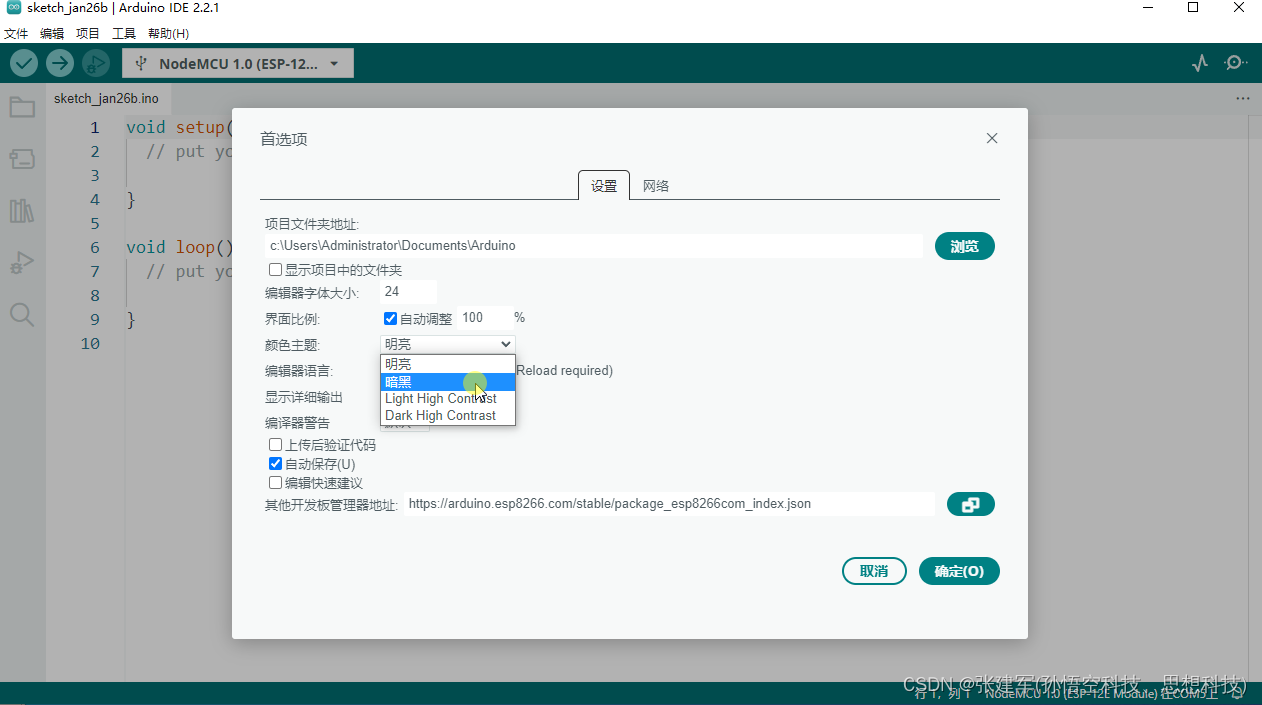Click the 浏览 browse button

(965, 246)
